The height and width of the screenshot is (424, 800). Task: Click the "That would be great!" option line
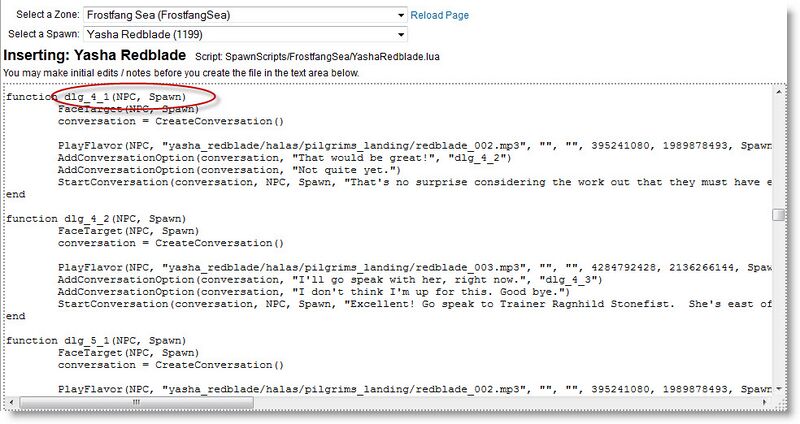click(x=284, y=158)
